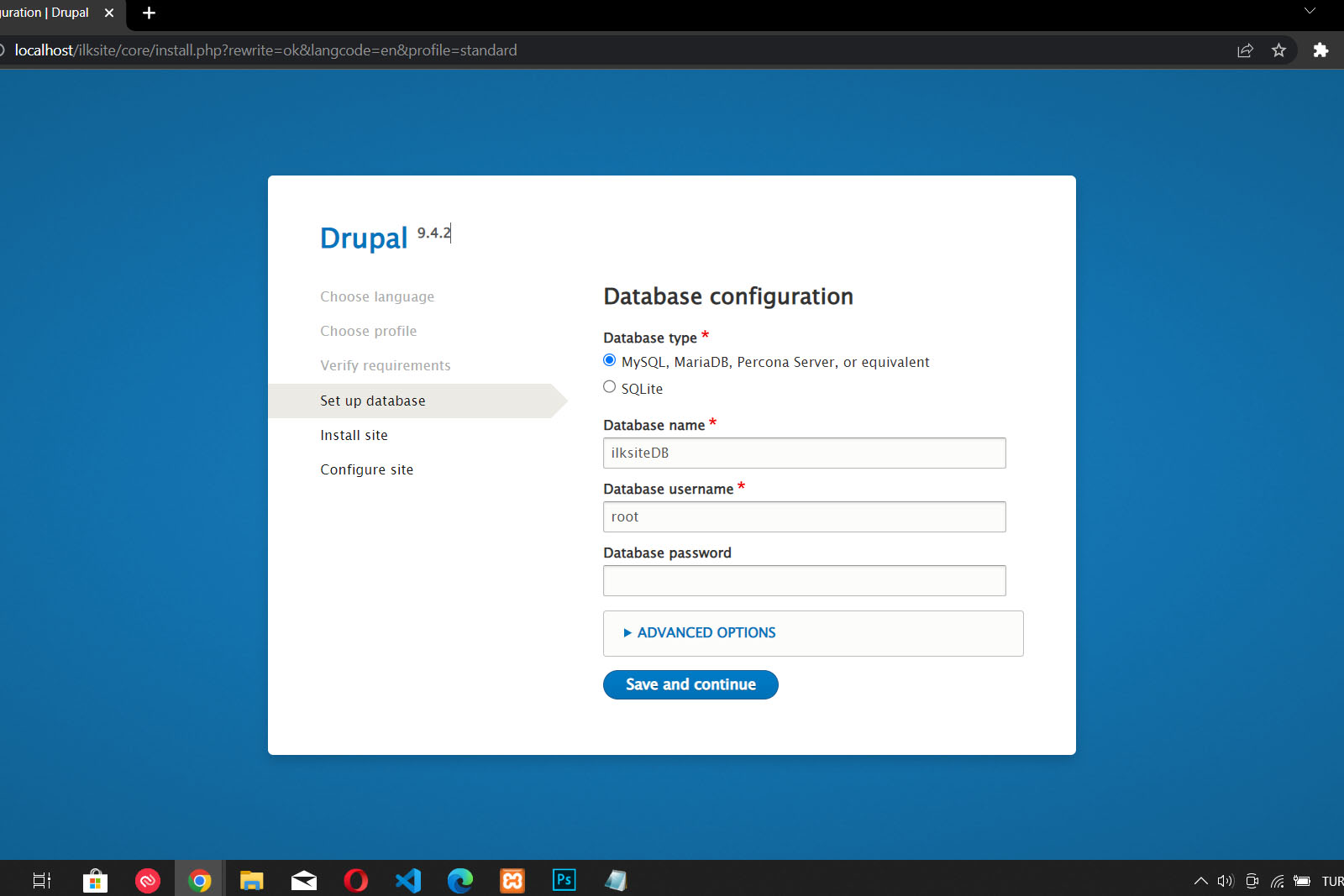Click the camera-in-use tray icon

[x=1252, y=881]
